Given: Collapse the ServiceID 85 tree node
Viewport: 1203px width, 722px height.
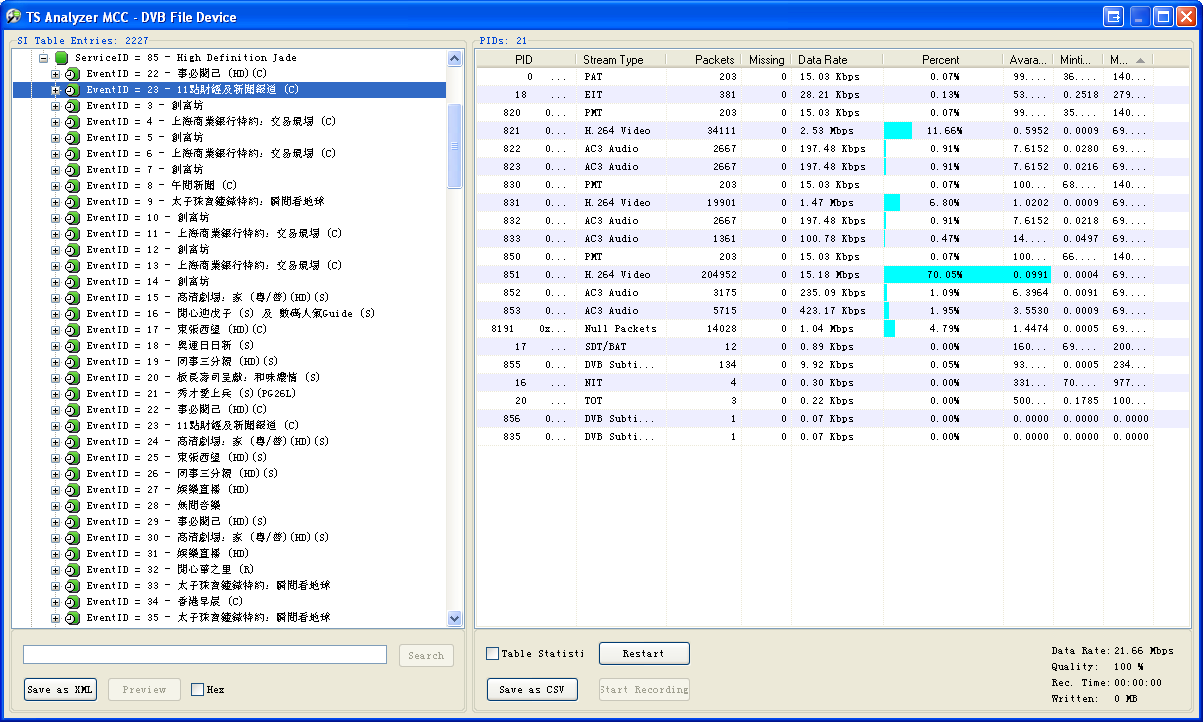Looking at the screenshot, I should 44,58.
